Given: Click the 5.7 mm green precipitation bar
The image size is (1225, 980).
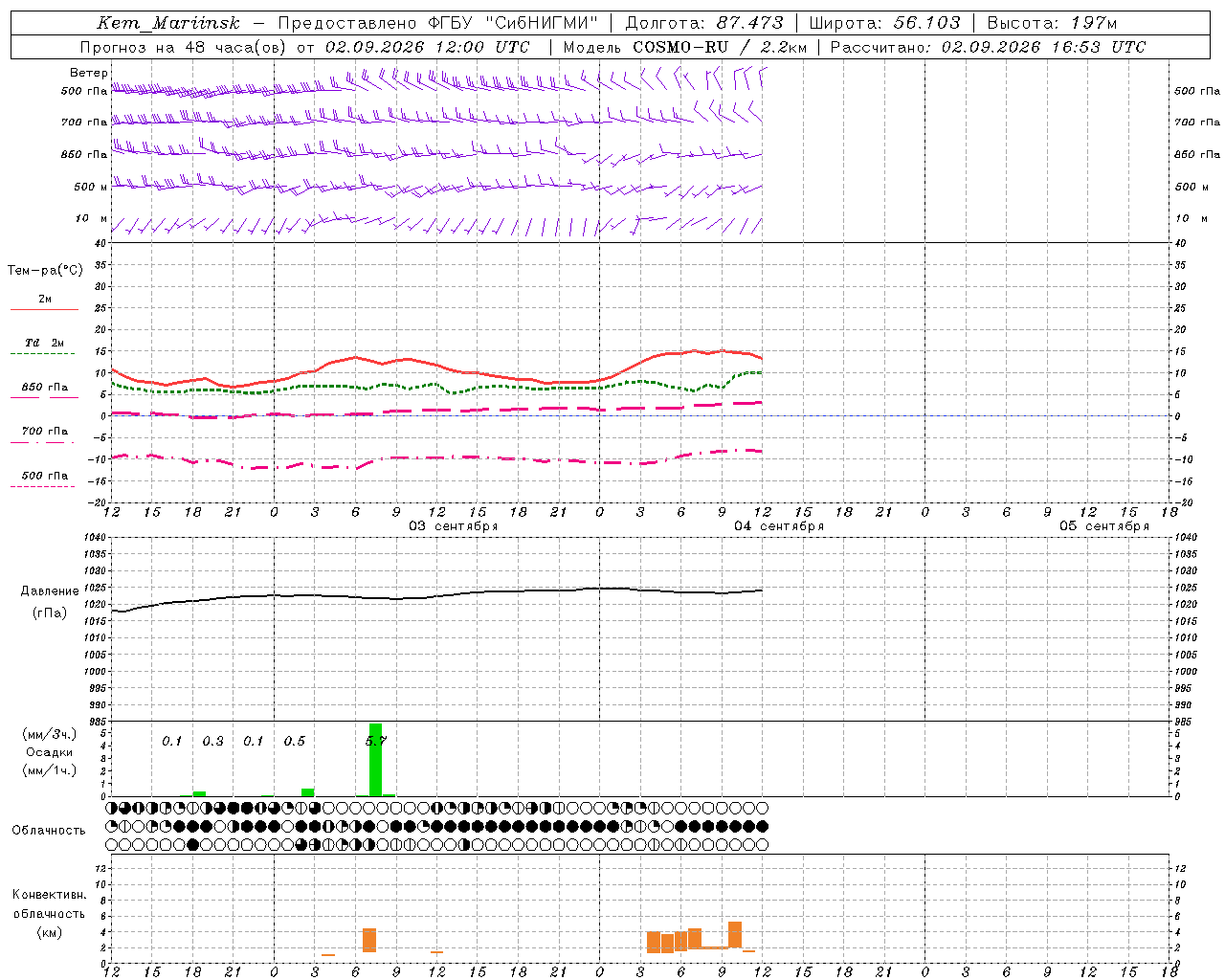Looking at the screenshot, I should (375, 759).
